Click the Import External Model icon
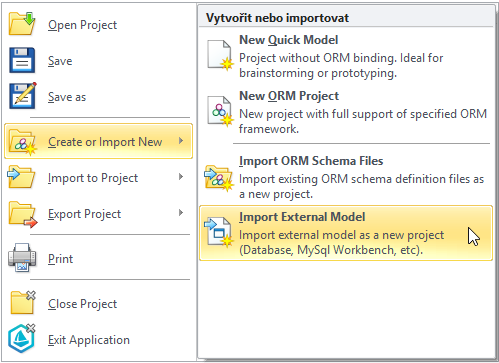Viewport: 499px width, 363px height. [x=219, y=232]
